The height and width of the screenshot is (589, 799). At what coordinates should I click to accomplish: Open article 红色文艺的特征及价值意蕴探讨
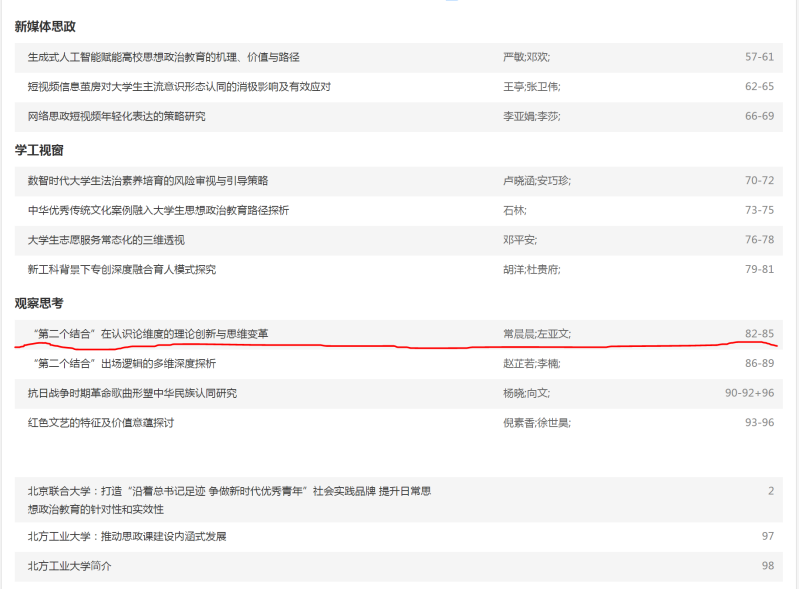[x=100, y=423]
